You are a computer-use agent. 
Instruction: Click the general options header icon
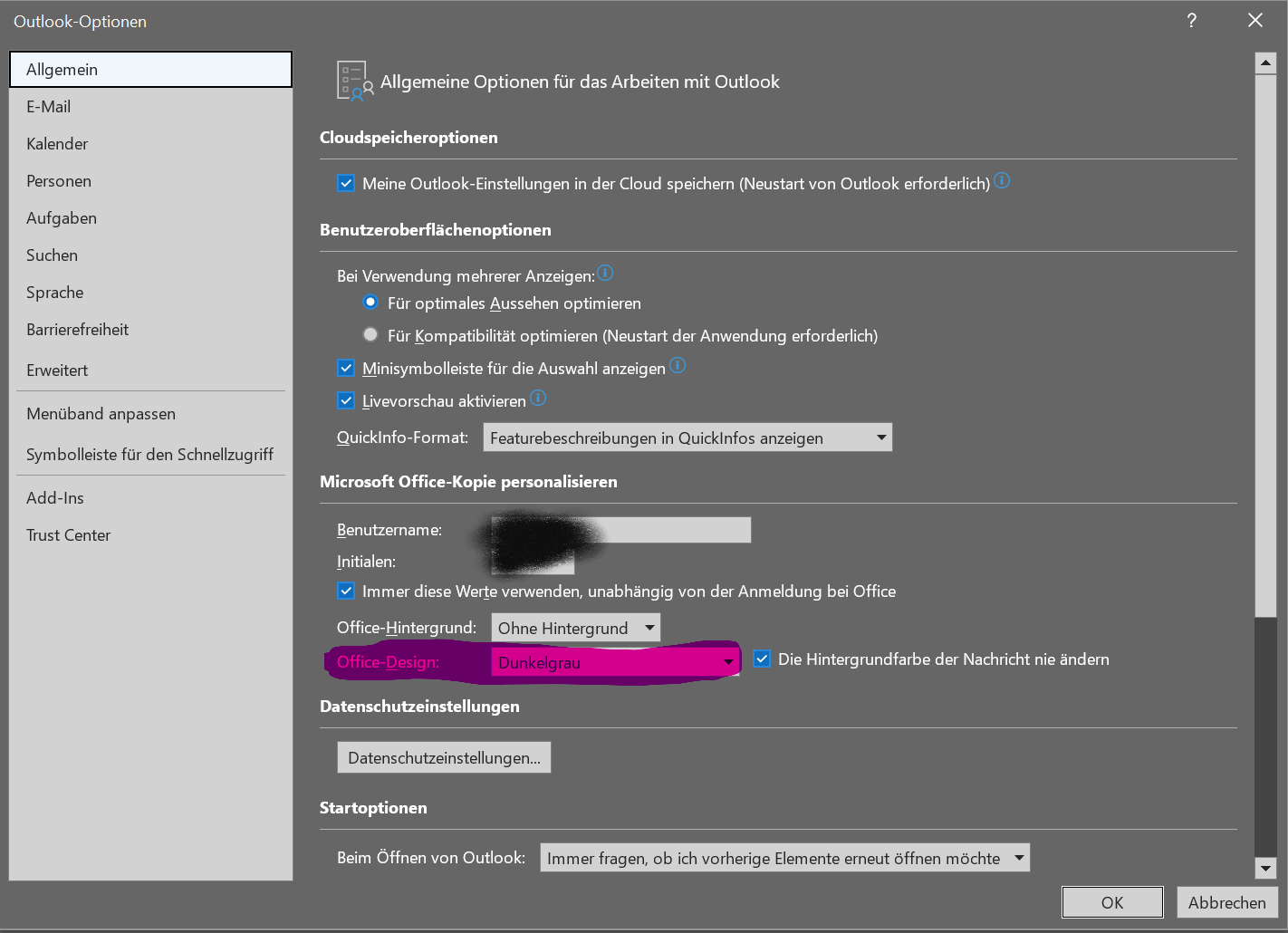click(354, 82)
